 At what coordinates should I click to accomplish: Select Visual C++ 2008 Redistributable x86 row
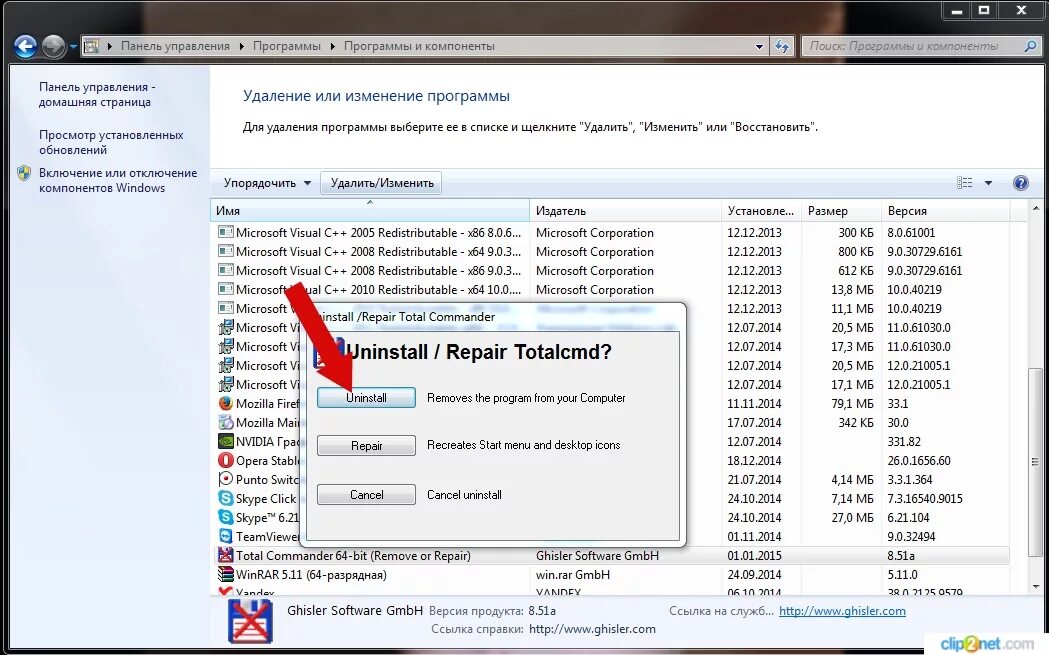click(x=610, y=271)
